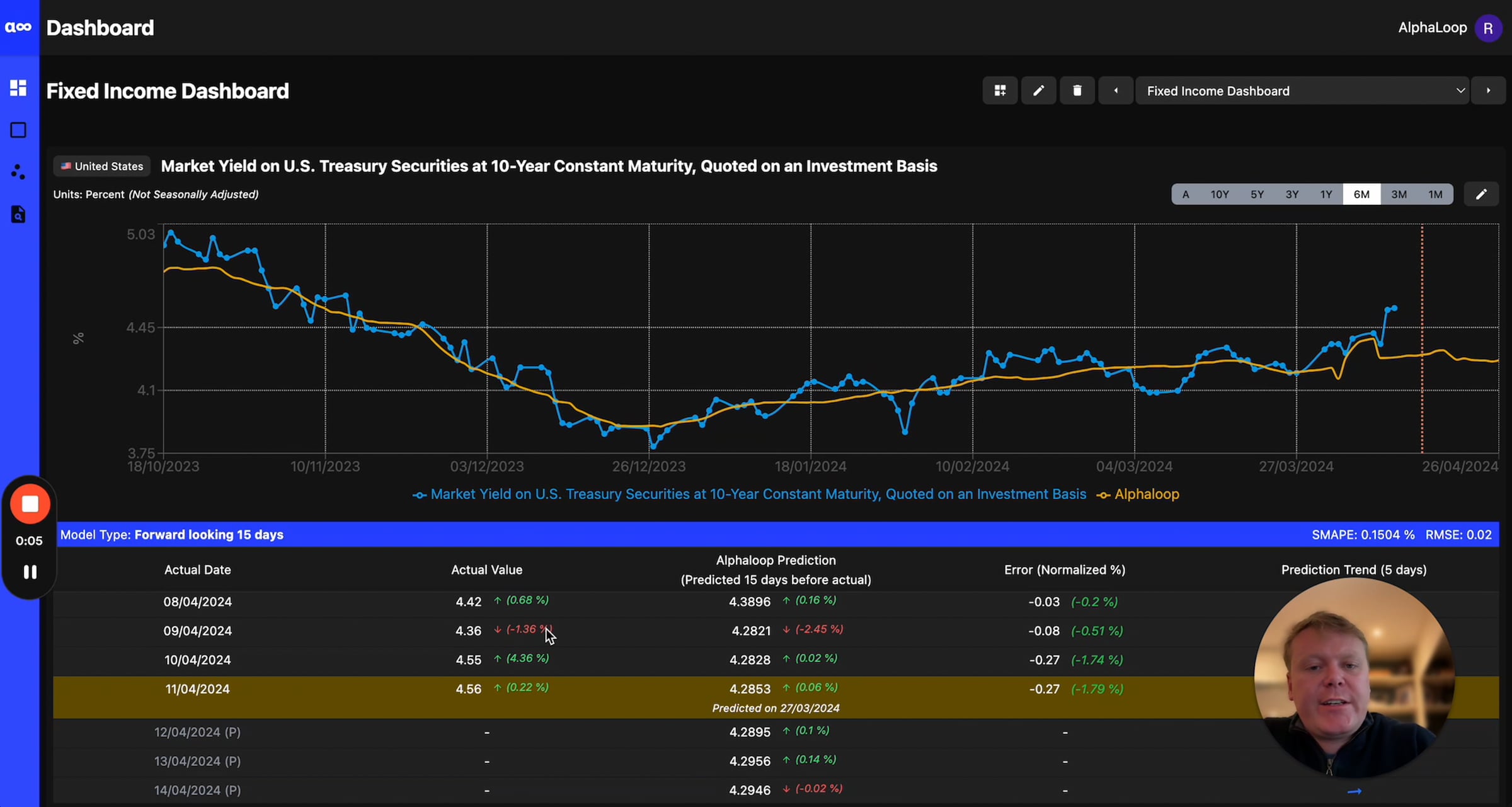Click the RMSE: 0.02 metric
The image size is (1512, 807).
tap(1458, 535)
